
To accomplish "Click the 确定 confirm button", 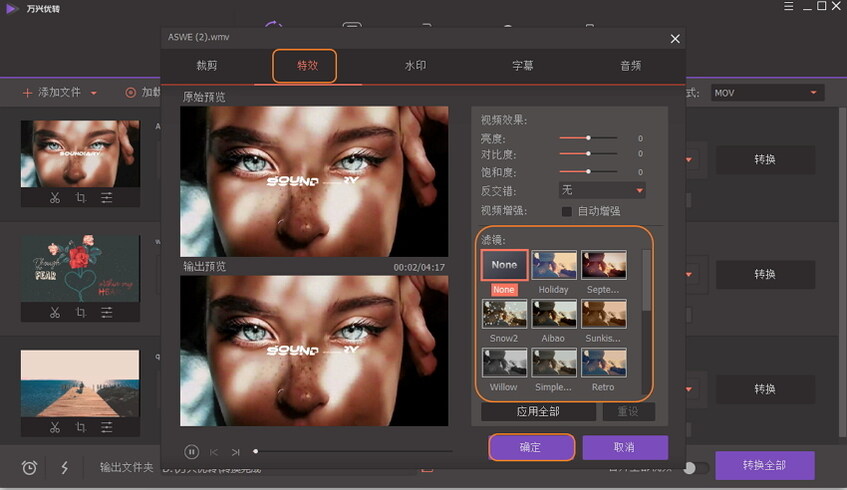I will click(x=532, y=447).
